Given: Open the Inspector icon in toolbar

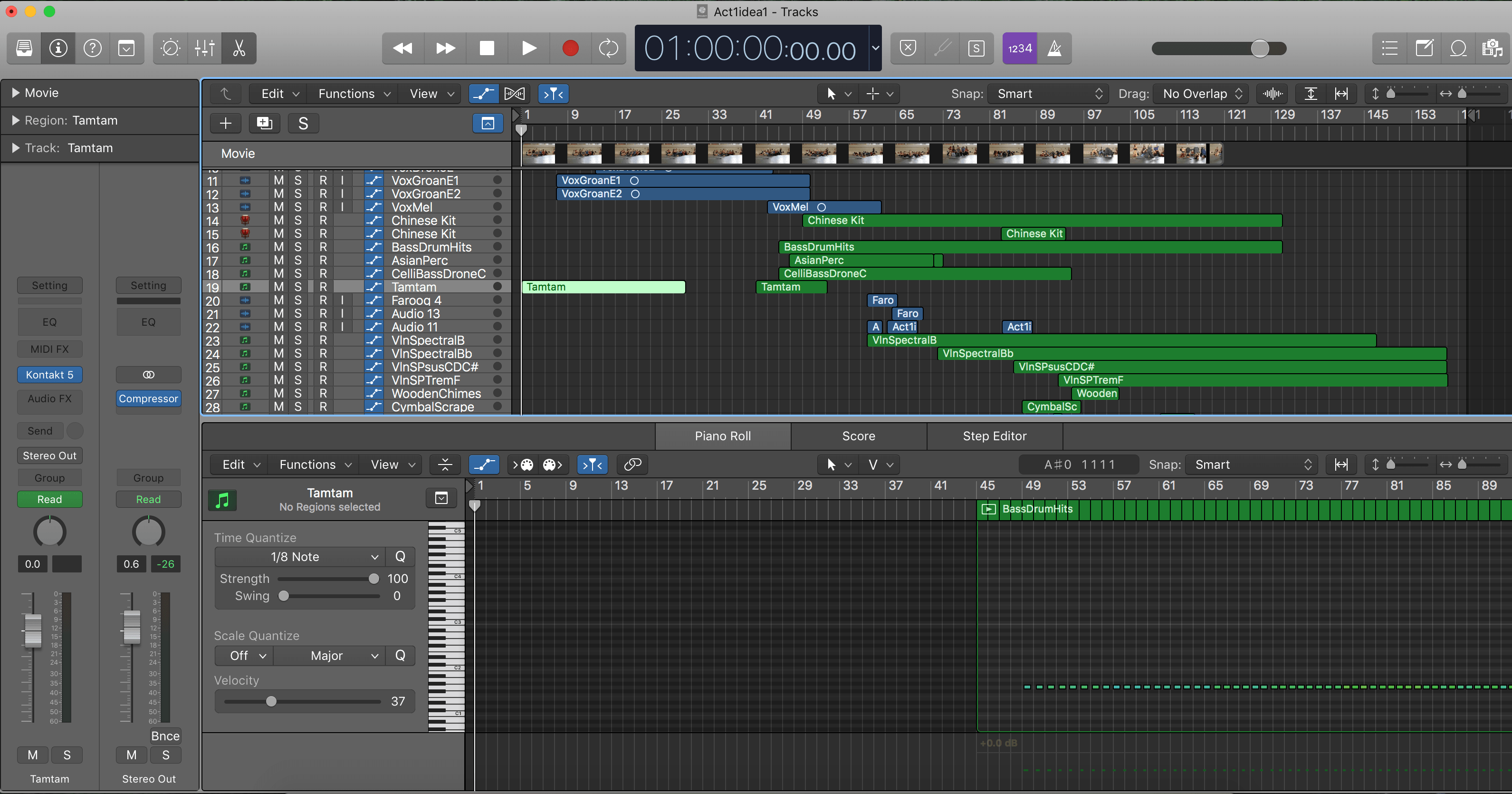Looking at the screenshot, I should 58,48.
